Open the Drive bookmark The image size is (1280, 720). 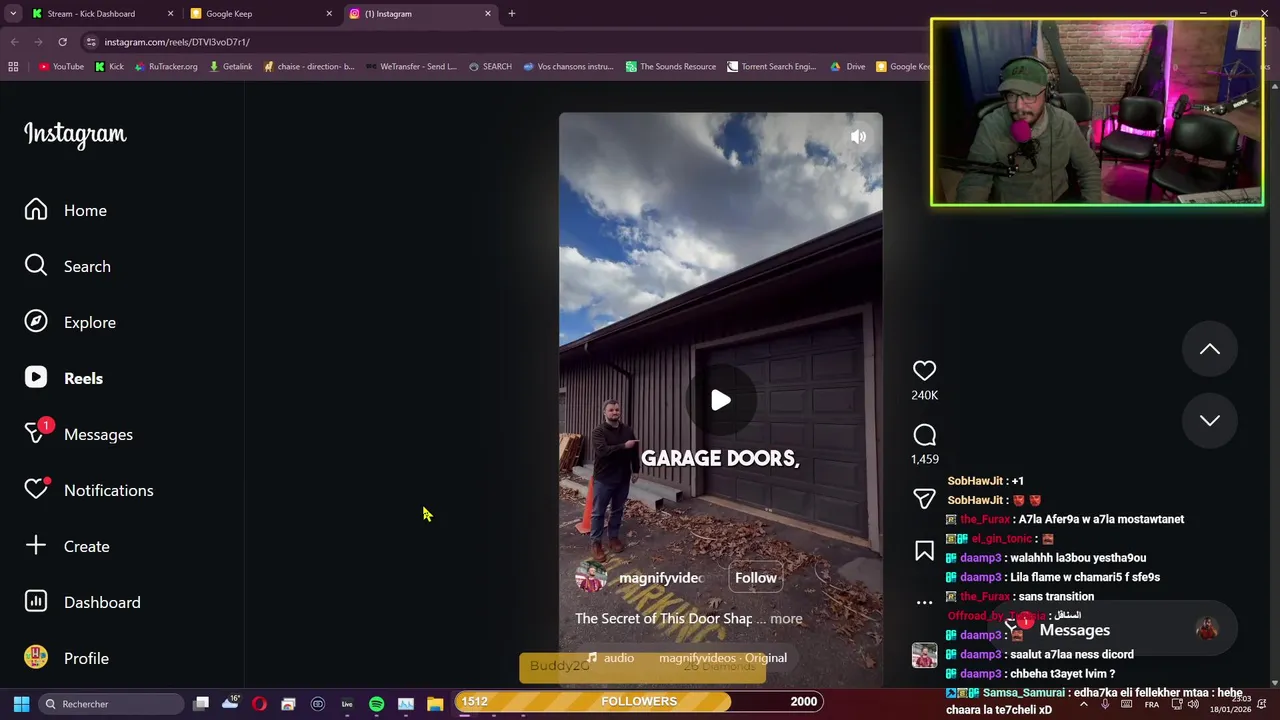(848, 67)
